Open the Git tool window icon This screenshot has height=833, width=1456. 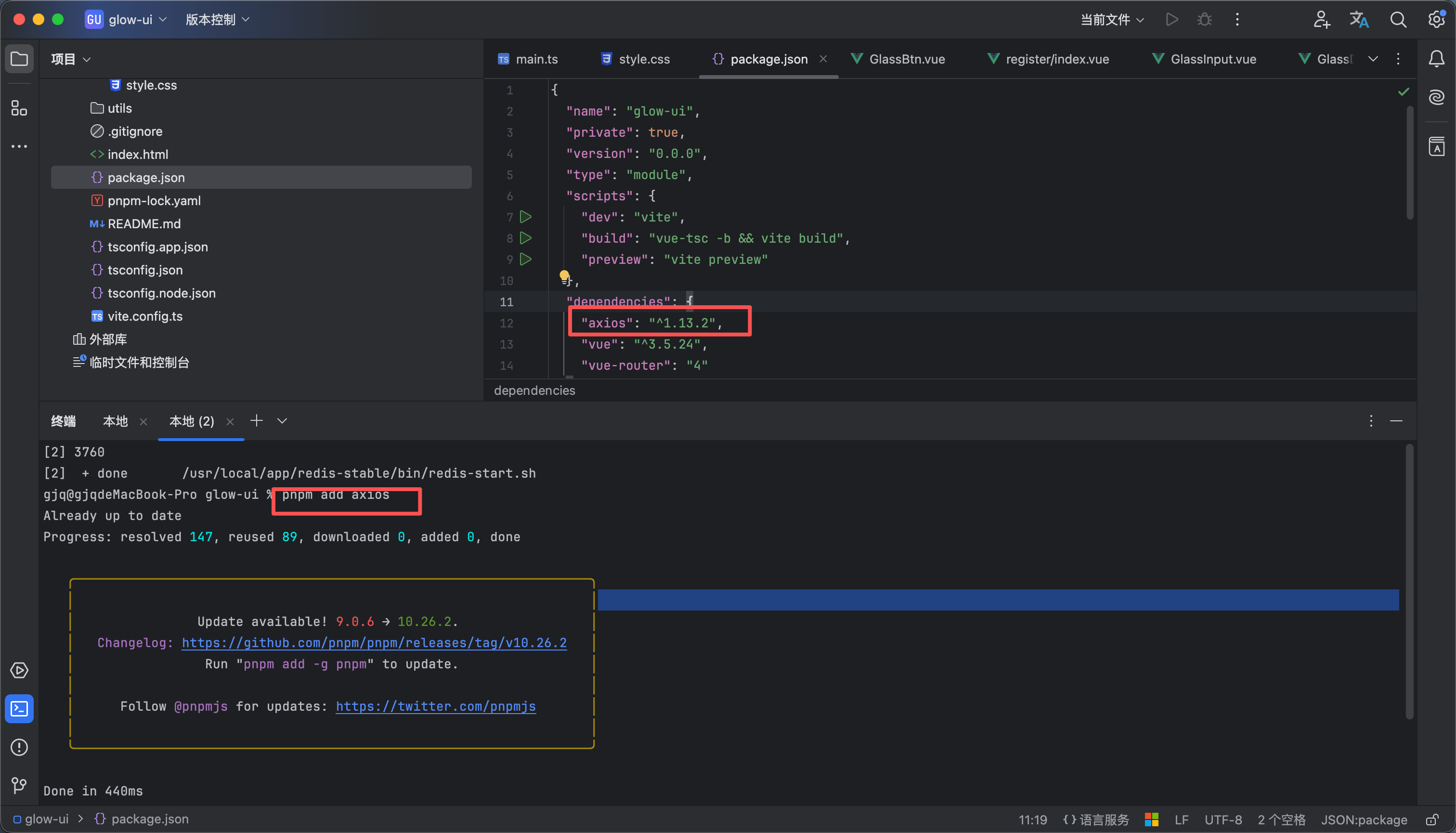coord(19,785)
